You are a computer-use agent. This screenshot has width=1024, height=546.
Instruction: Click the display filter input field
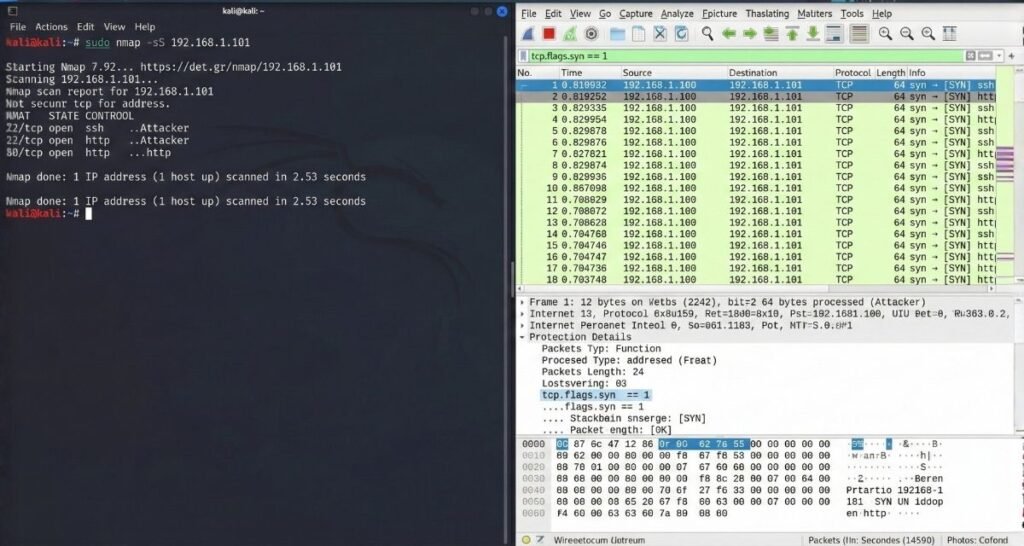click(750, 56)
